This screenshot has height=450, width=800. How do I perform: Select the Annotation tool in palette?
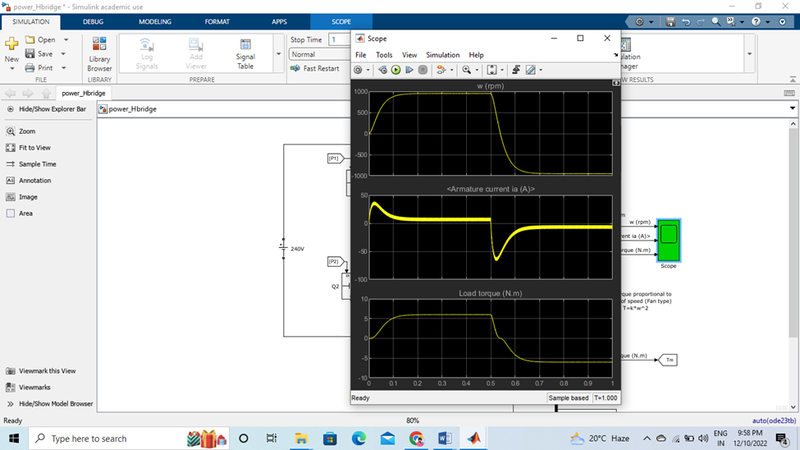29,181
